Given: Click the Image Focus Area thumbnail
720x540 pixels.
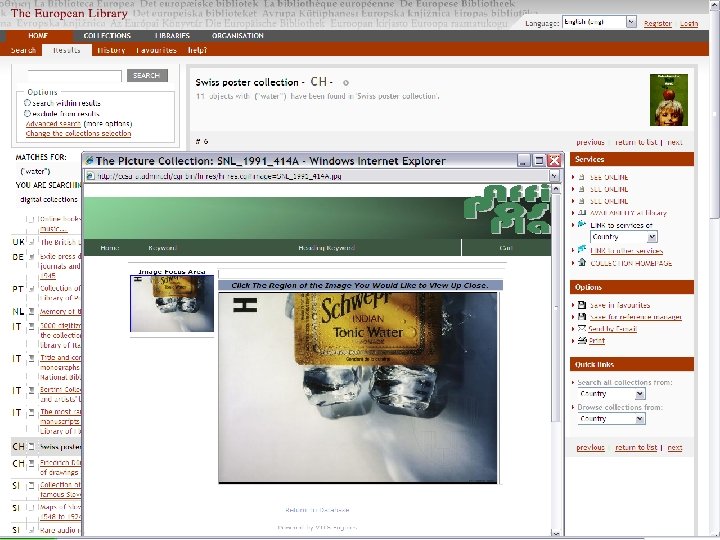Looking at the screenshot, I should [172, 303].
